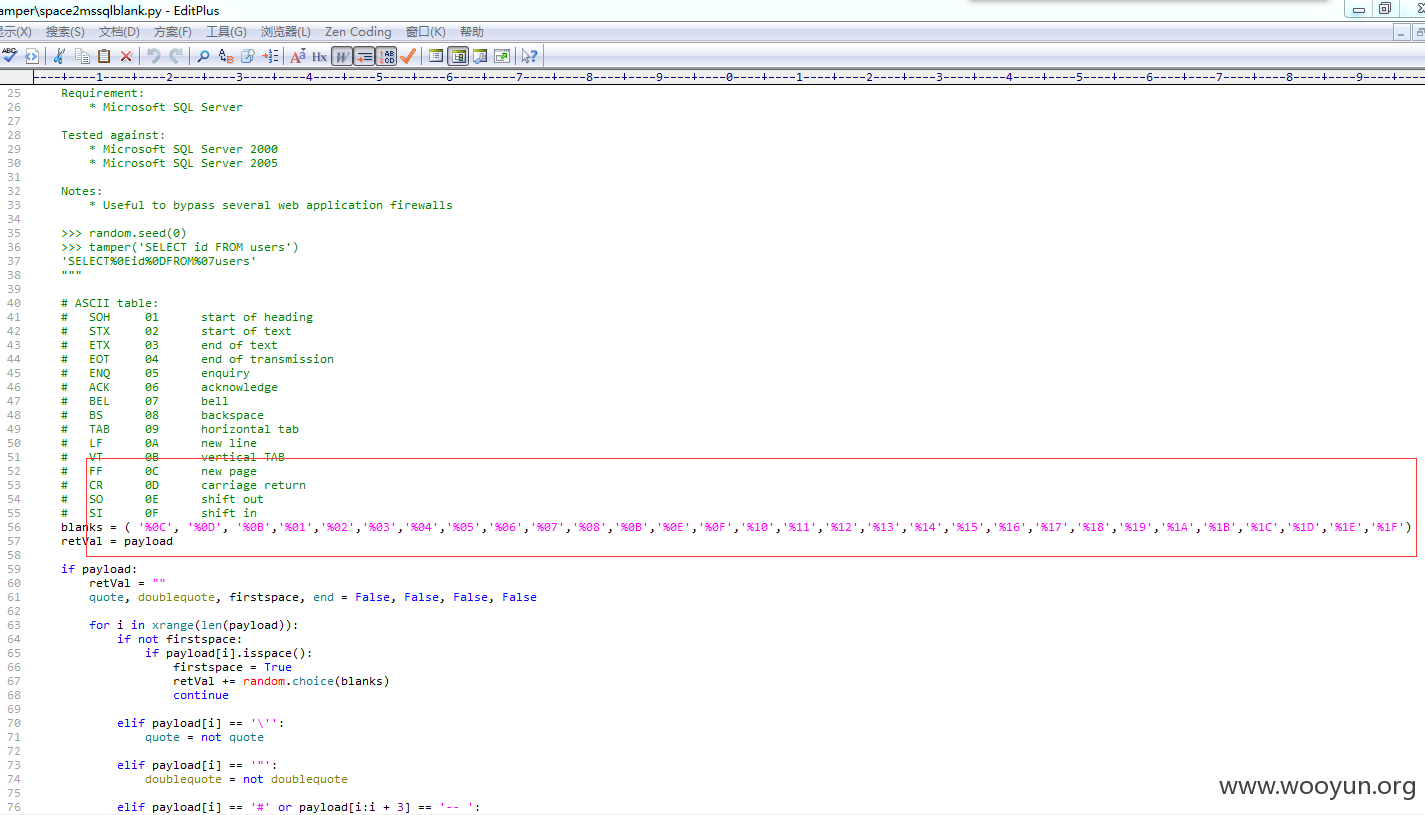Viewport: 1425px width, 815px height.
Task: Click 'backspace' comment on line 48
Action: pos(233,415)
